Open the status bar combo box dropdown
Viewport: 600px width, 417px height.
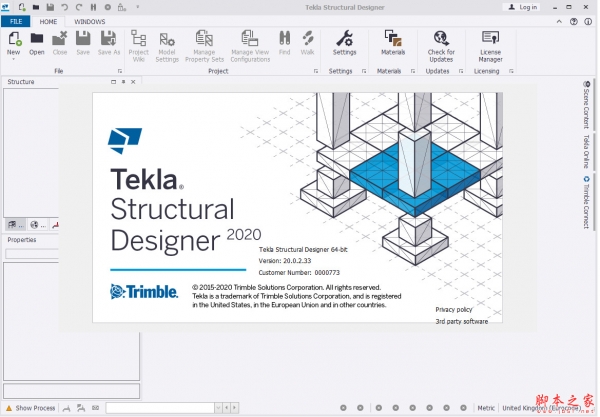(x=218, y=408)
